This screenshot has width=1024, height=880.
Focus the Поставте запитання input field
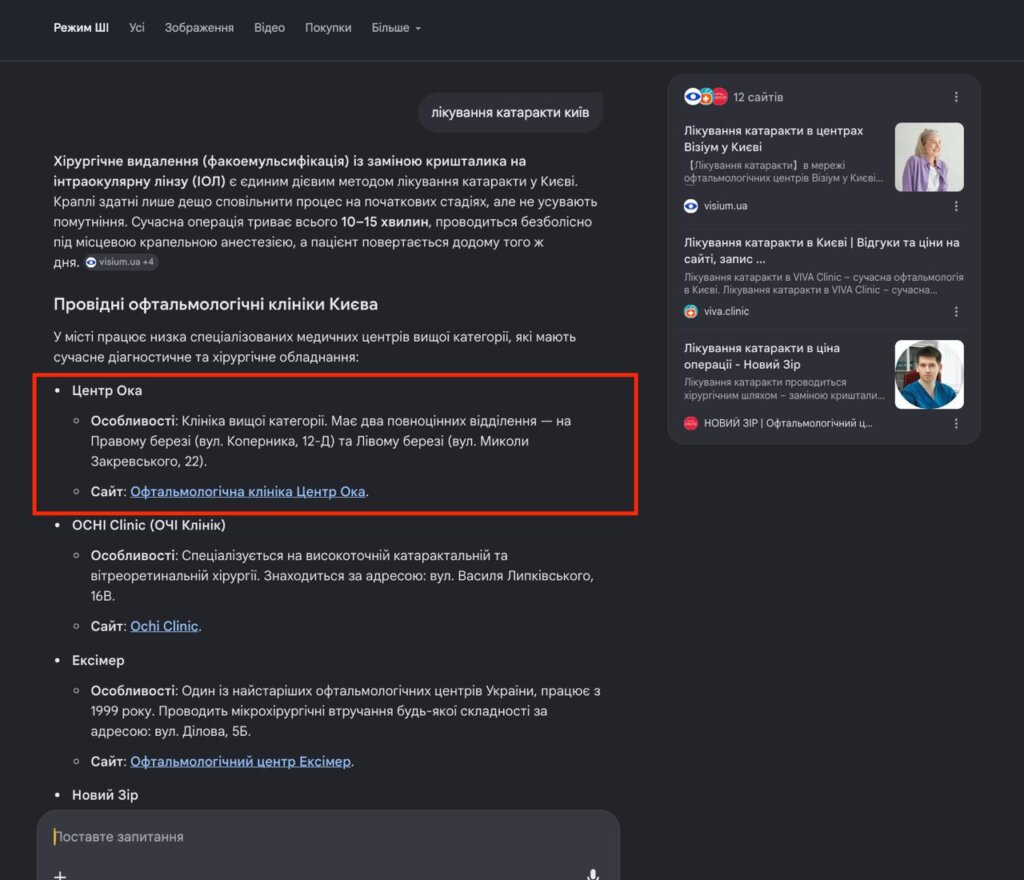[328, 836]
